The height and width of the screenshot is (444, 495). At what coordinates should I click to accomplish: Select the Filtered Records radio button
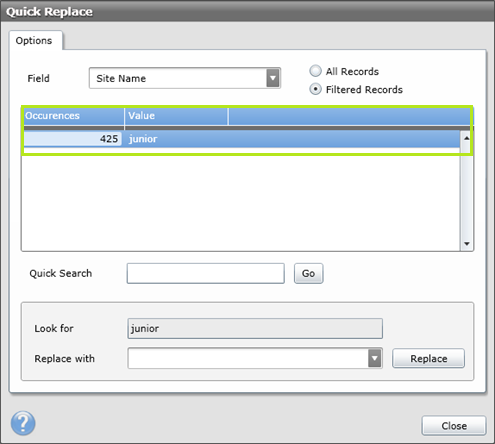[x=315, y=89]
